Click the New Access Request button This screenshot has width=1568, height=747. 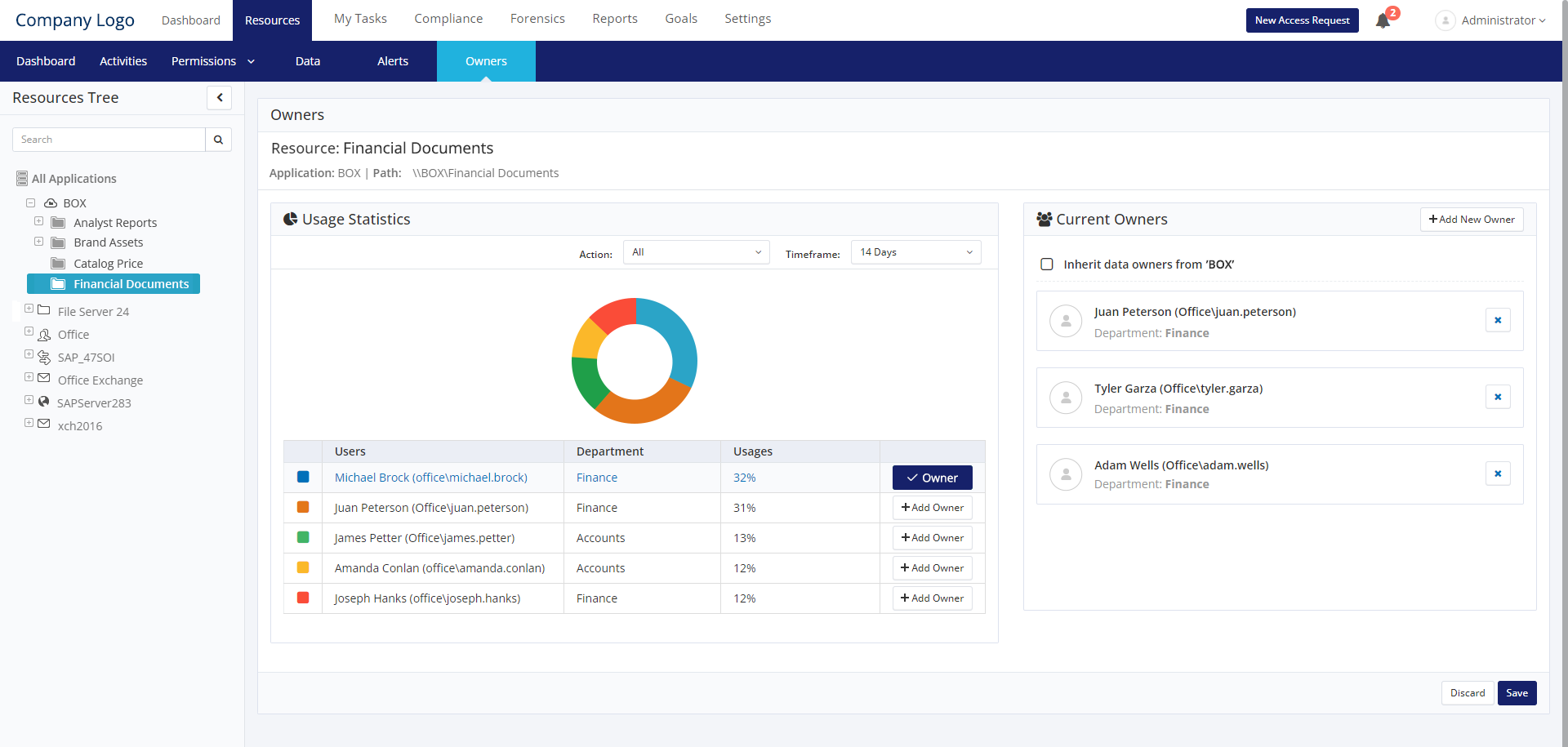click(x=1302, y=20)
